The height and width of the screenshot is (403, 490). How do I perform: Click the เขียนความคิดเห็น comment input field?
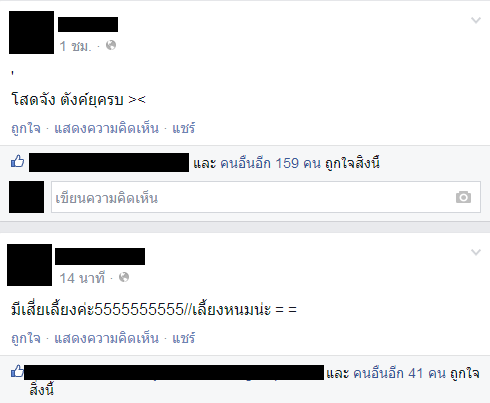click(266, 197)
